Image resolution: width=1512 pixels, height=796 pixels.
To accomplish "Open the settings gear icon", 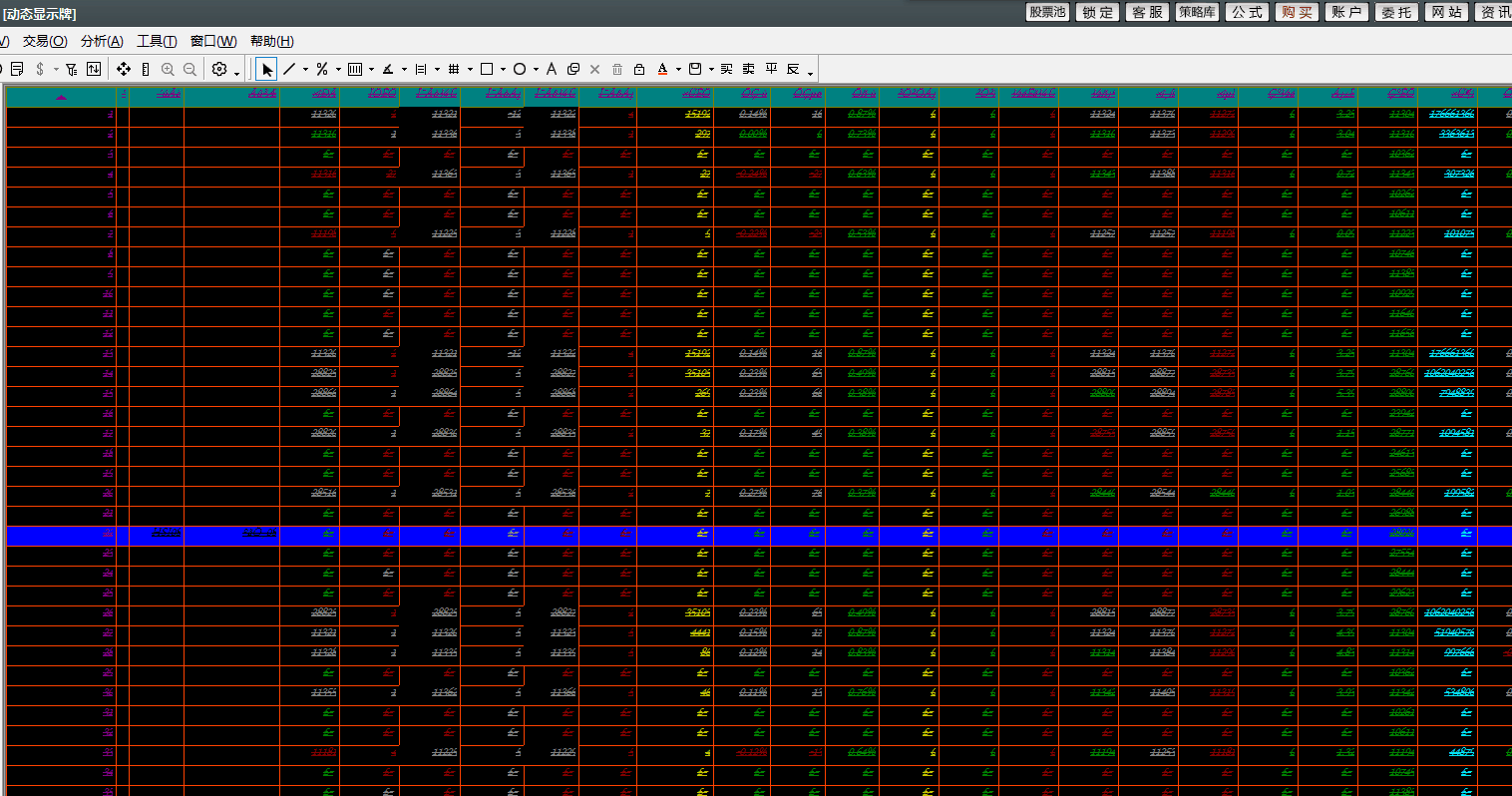I will (x=219, y=69).
